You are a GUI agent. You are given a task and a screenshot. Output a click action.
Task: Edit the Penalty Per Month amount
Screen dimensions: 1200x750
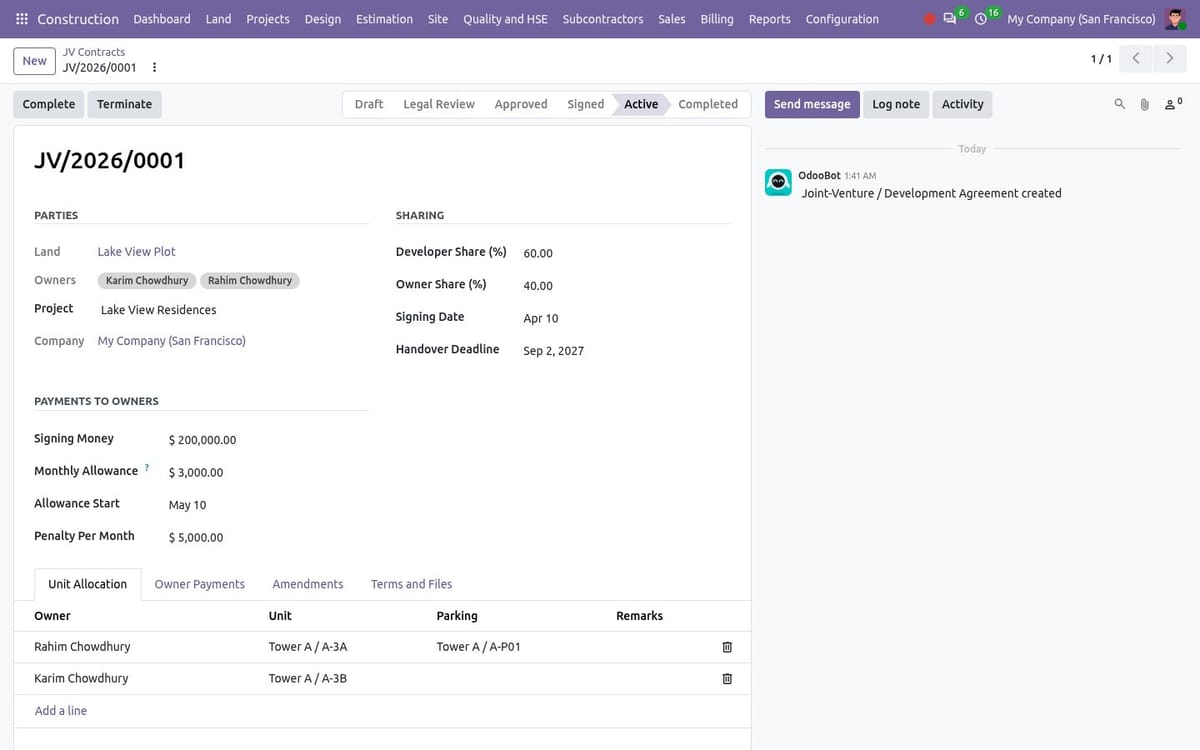(267, 538)
